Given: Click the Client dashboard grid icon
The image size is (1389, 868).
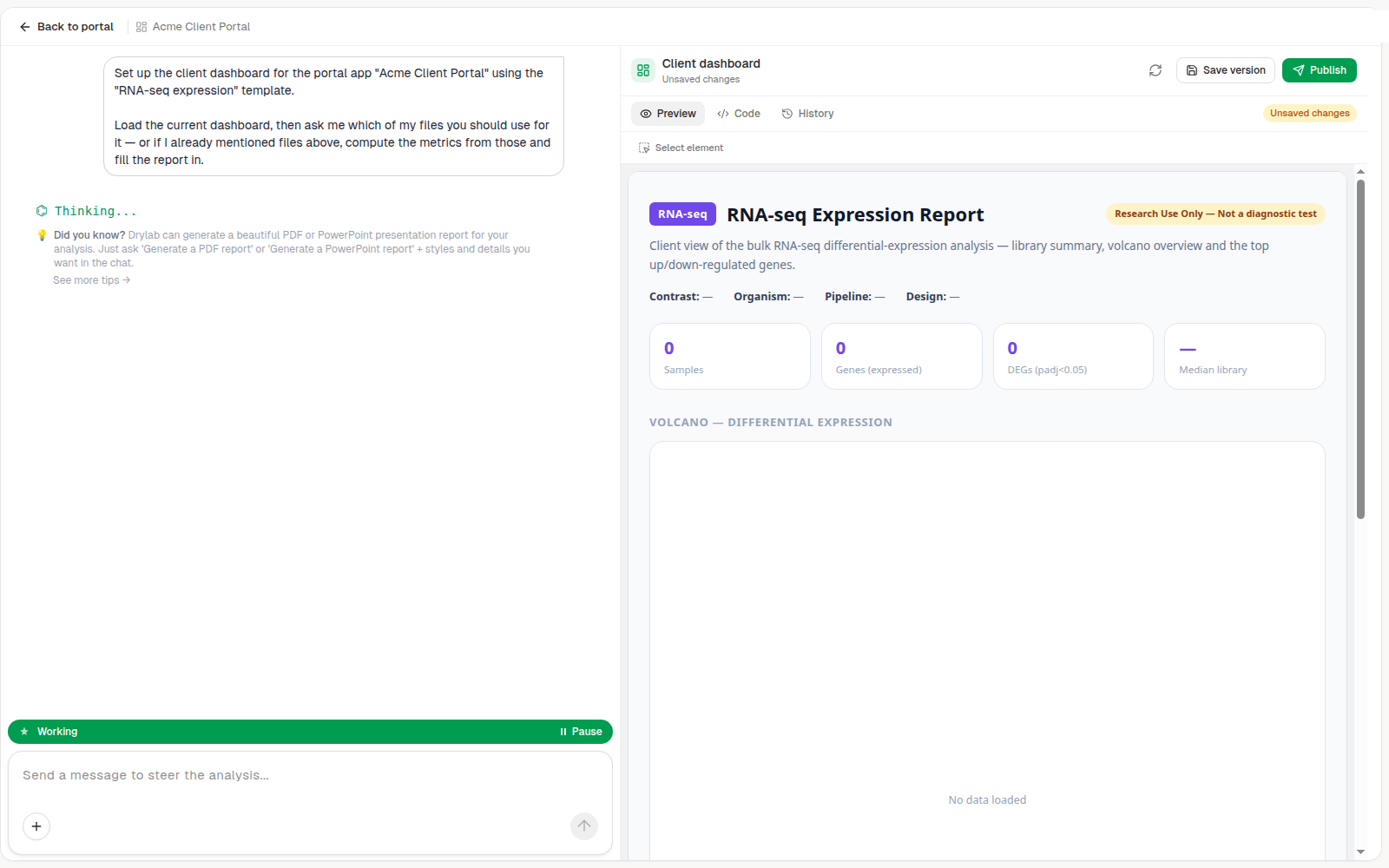Looking at the screenshot, I should [643, 70].
